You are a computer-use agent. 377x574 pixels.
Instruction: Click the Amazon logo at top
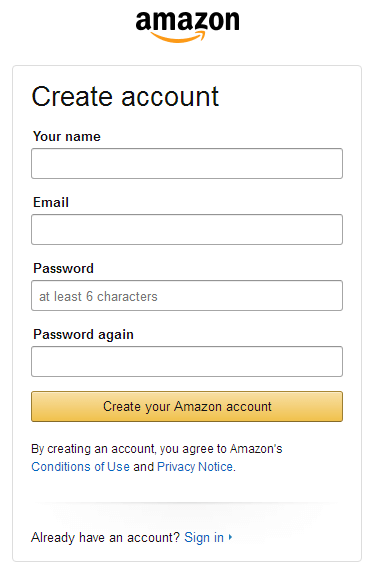pyautogui.click(x=187, y=26)
